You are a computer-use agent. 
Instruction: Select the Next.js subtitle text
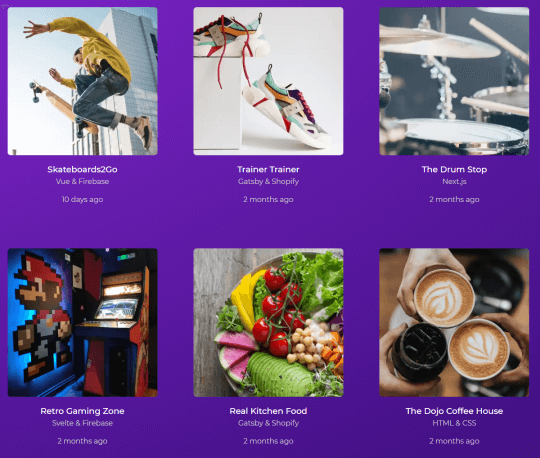click(454, 181)
